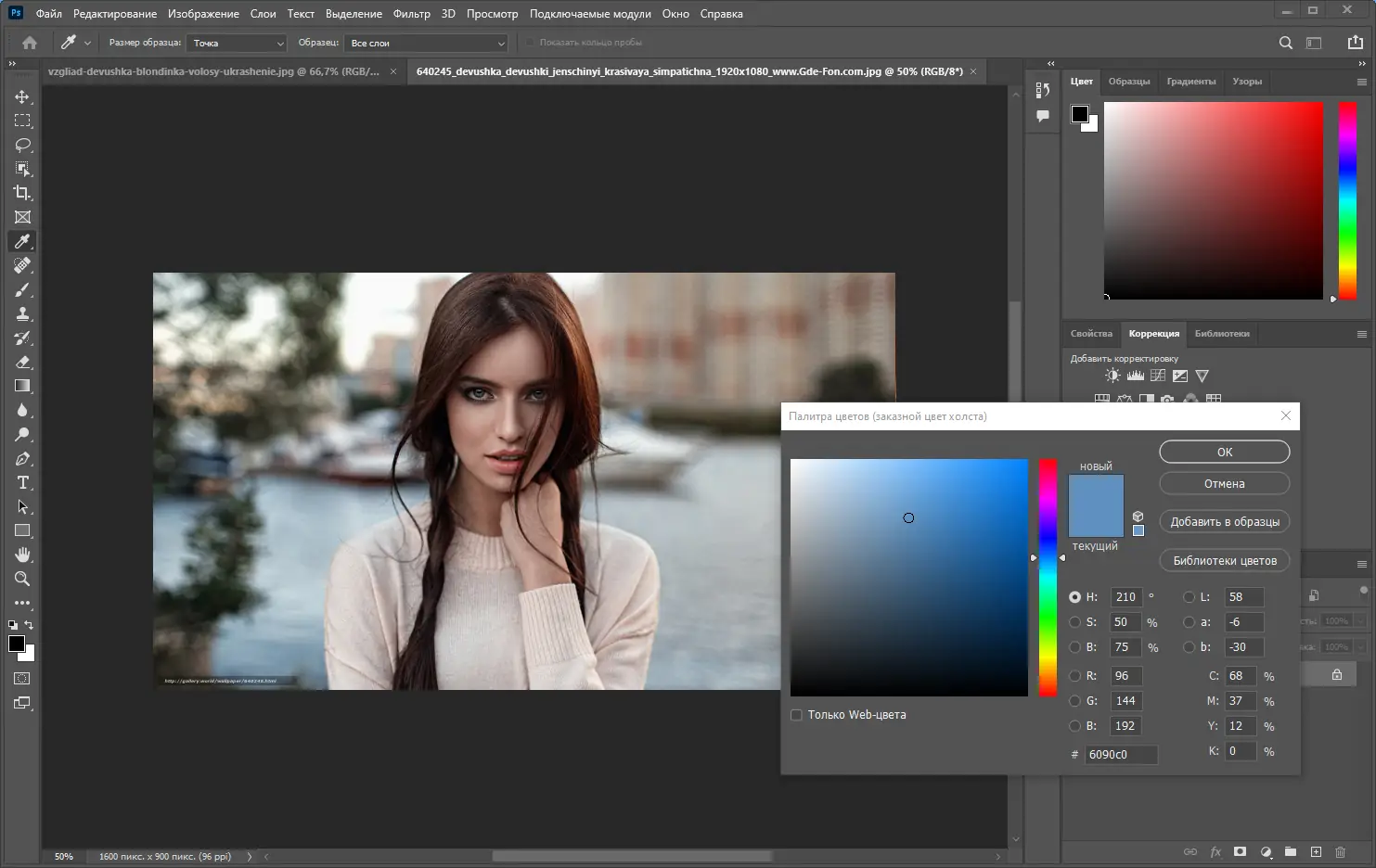The height and width of the screenshot is (868, 1376).
Task: Open the Фильтр menu
Action: point(411,14)
